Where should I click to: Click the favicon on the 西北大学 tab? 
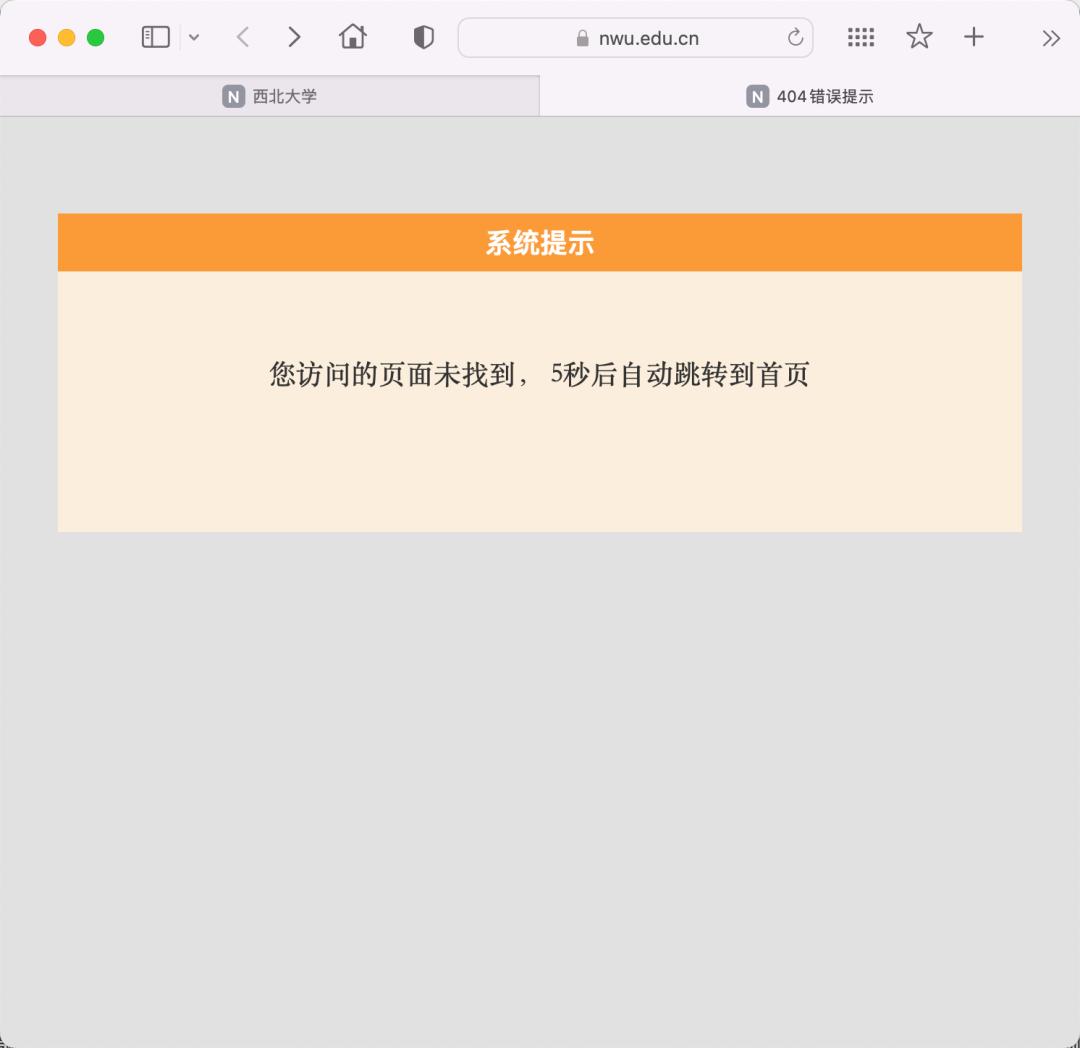[233, 96]
